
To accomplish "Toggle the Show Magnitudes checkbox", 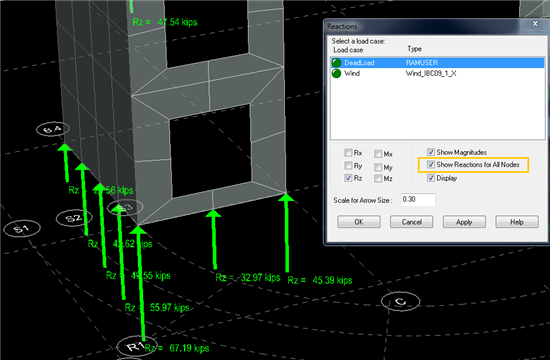I will pos(431,152).
